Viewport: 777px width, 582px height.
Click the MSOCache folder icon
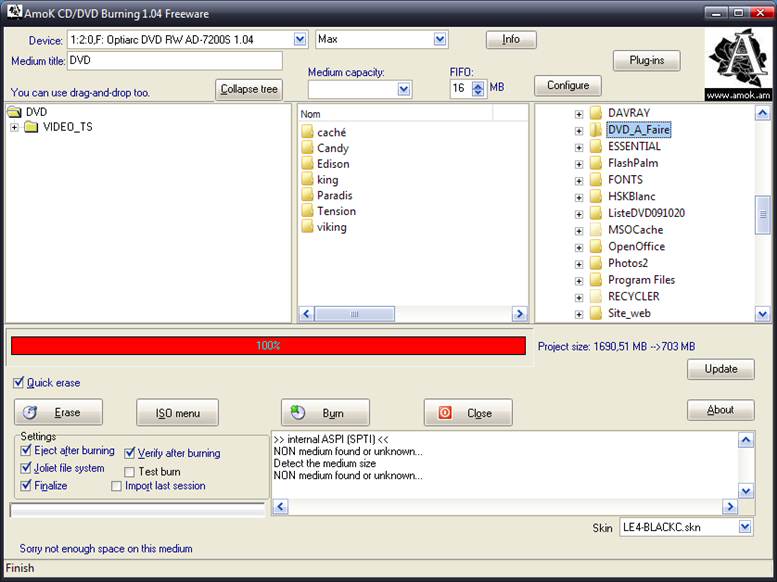[x=596, y=230]
